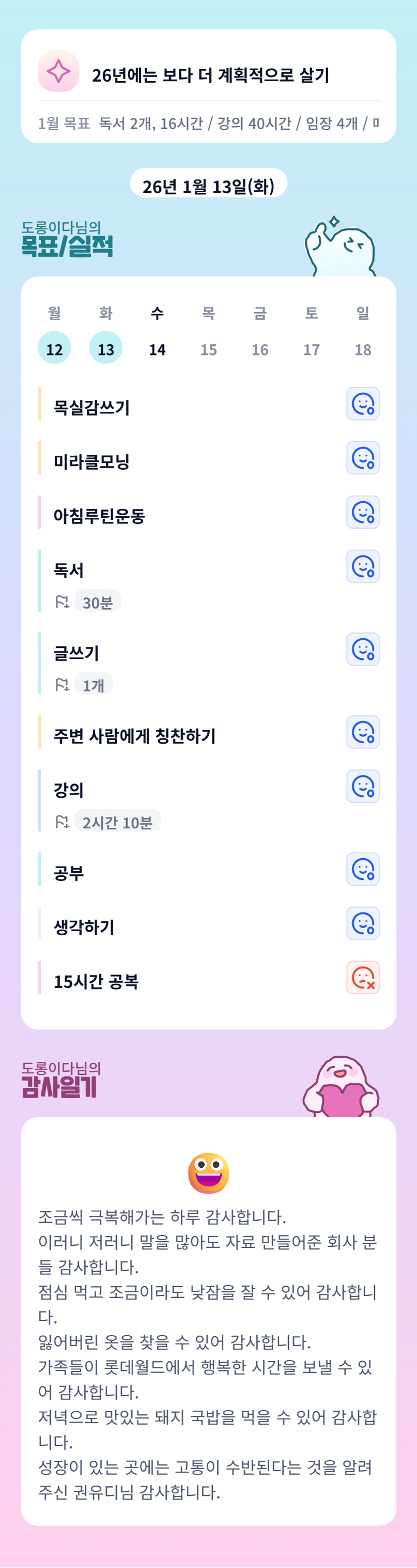Click the 26년 1월 13일(화) date pill
Screen dimensions: 417x1568
click(208, 185)
